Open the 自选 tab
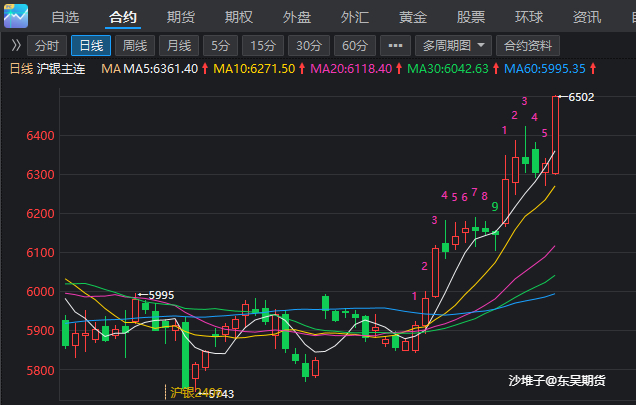 point(65,17)
